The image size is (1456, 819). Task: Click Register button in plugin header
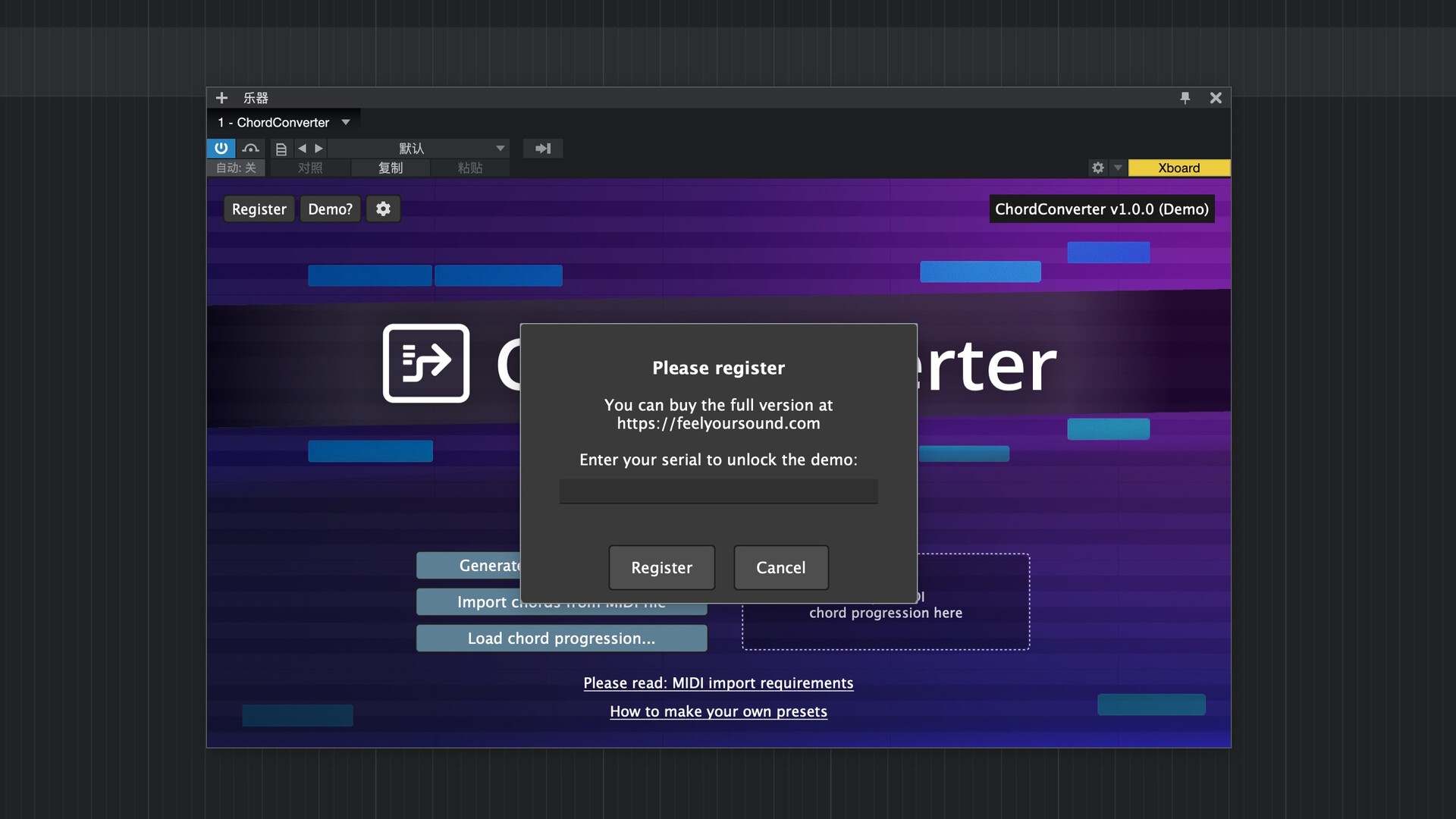point(259,209)
